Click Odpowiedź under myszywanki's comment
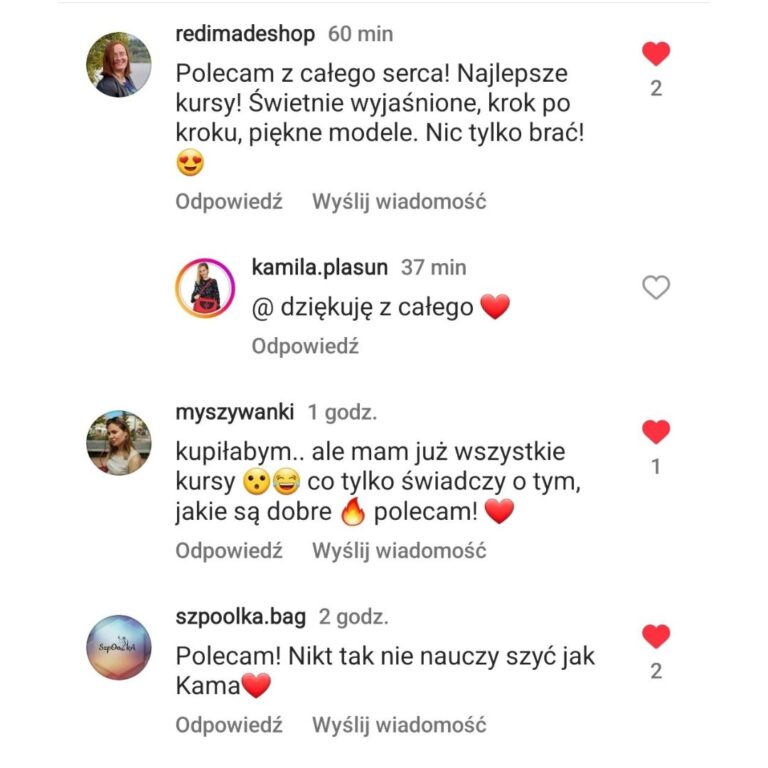The image size is (768, 768). tap(229, 551)
